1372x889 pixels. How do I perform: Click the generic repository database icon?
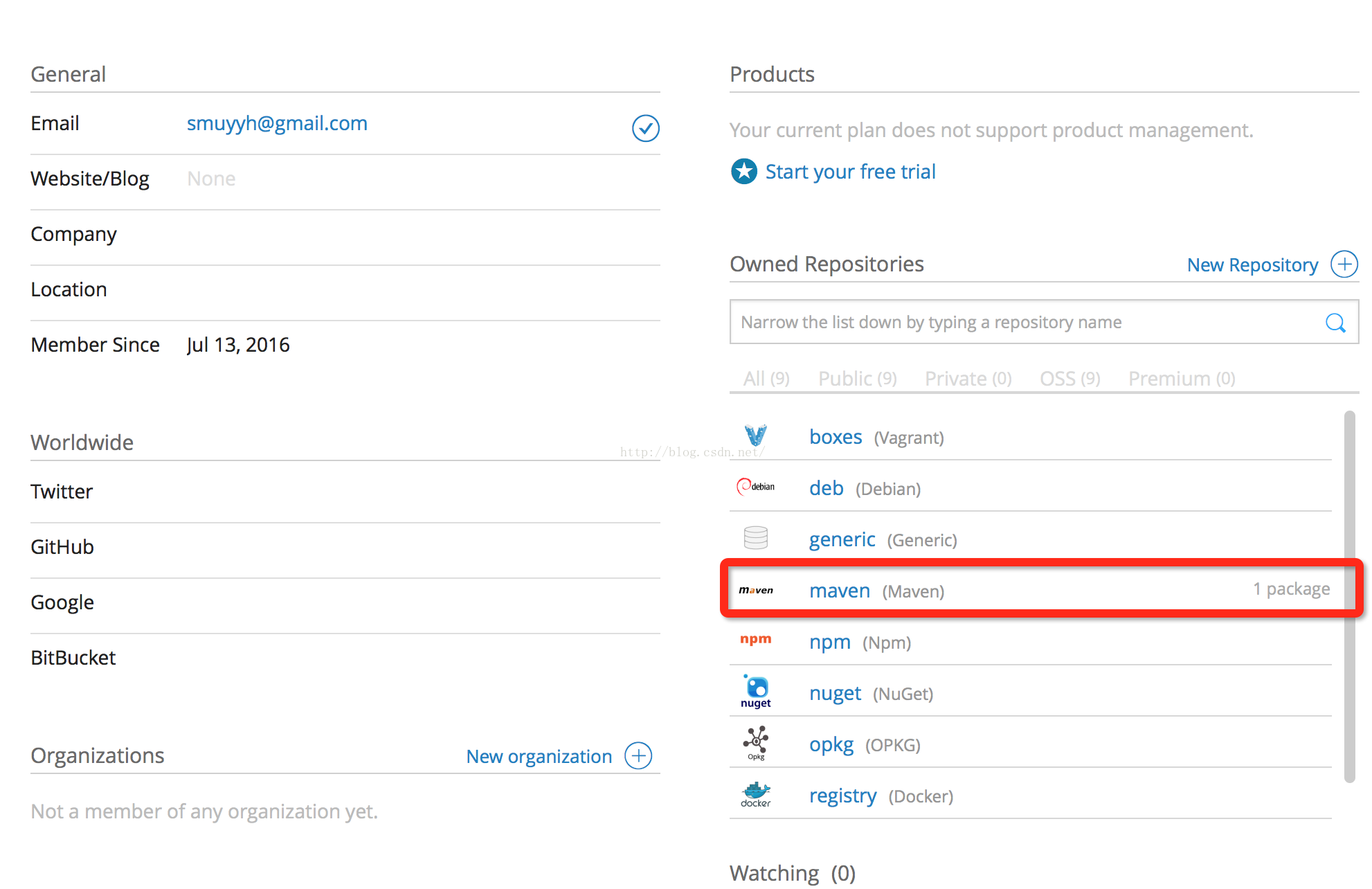pyautogui.click(x=755, y=538)
